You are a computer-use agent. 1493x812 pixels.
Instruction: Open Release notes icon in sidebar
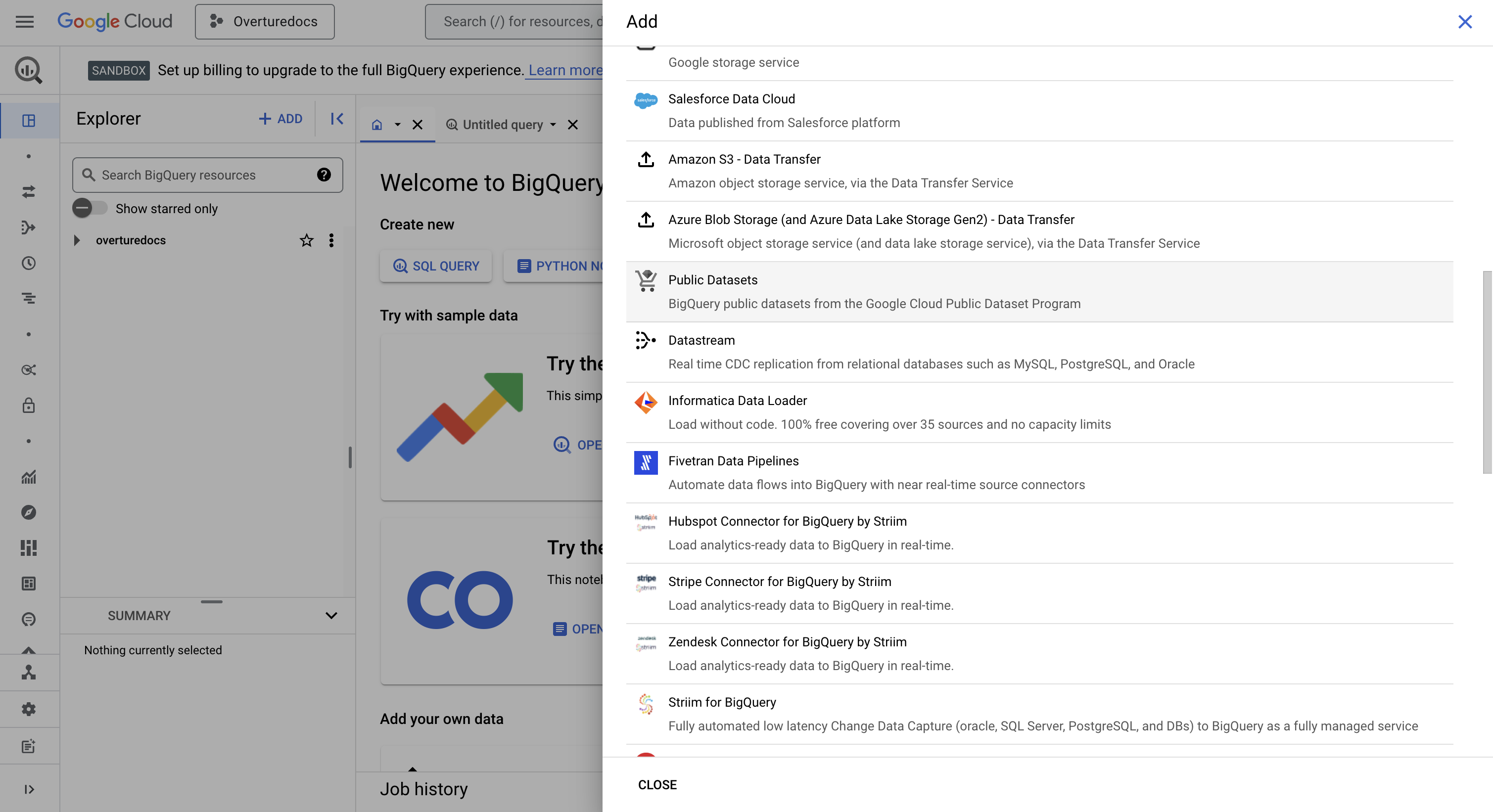coord(28,746)
